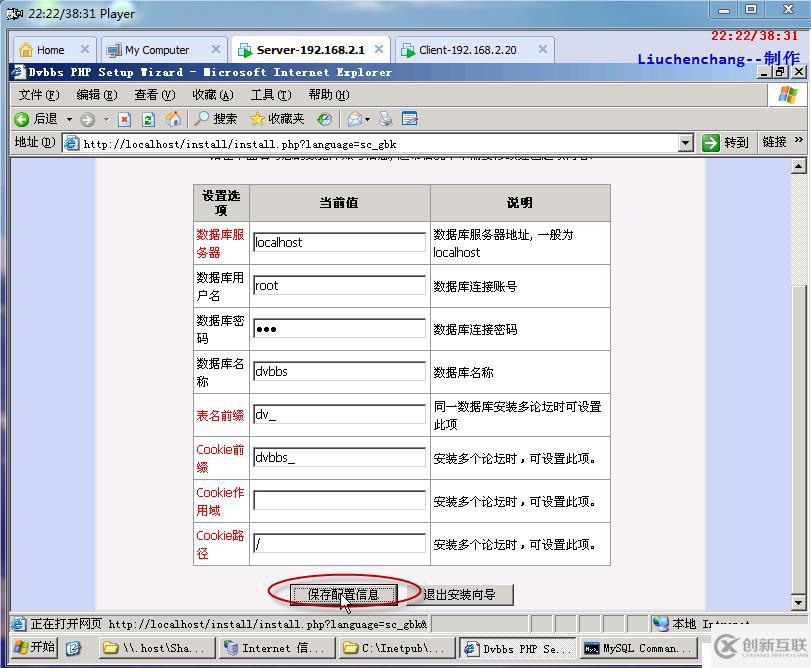The height and width of the screenshot is (668, 811).
Task: Open the 收藏(A) menu
Action: [x=213, y=95]
